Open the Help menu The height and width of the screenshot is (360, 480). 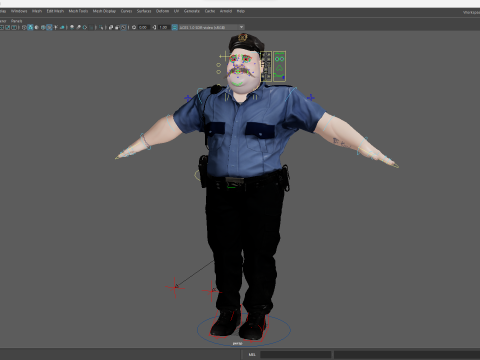(241, 11)
